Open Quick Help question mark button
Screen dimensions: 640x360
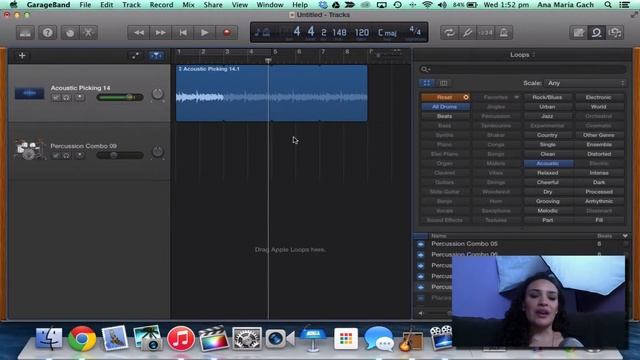47,33
